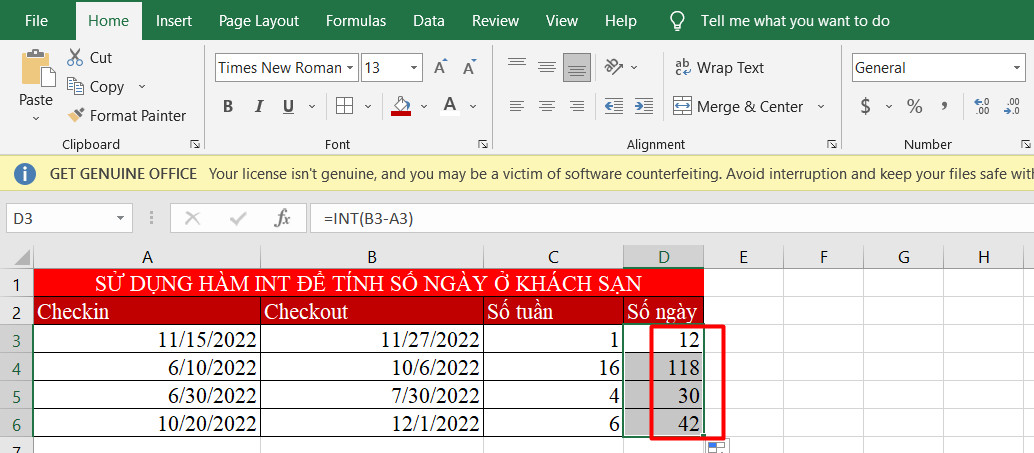This screenshot has width=1034, height=453.
Task: Toggle Bold formatting
Action: pyautogui.click(x=228, y=106)
